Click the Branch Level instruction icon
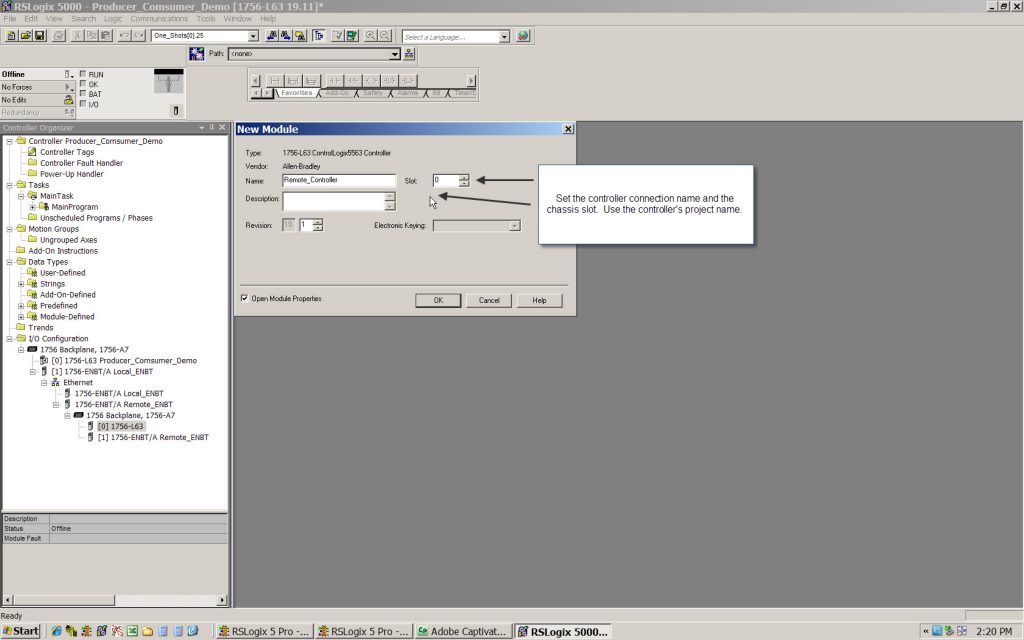 [312, 81]
